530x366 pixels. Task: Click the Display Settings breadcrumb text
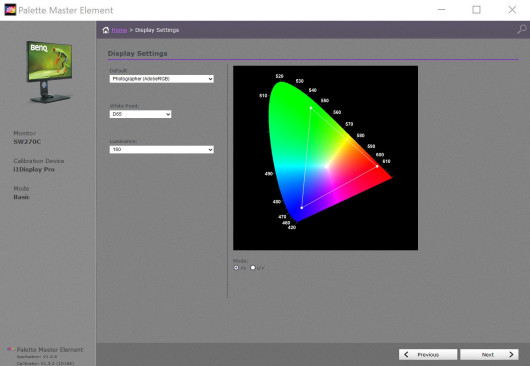[157, 30]
